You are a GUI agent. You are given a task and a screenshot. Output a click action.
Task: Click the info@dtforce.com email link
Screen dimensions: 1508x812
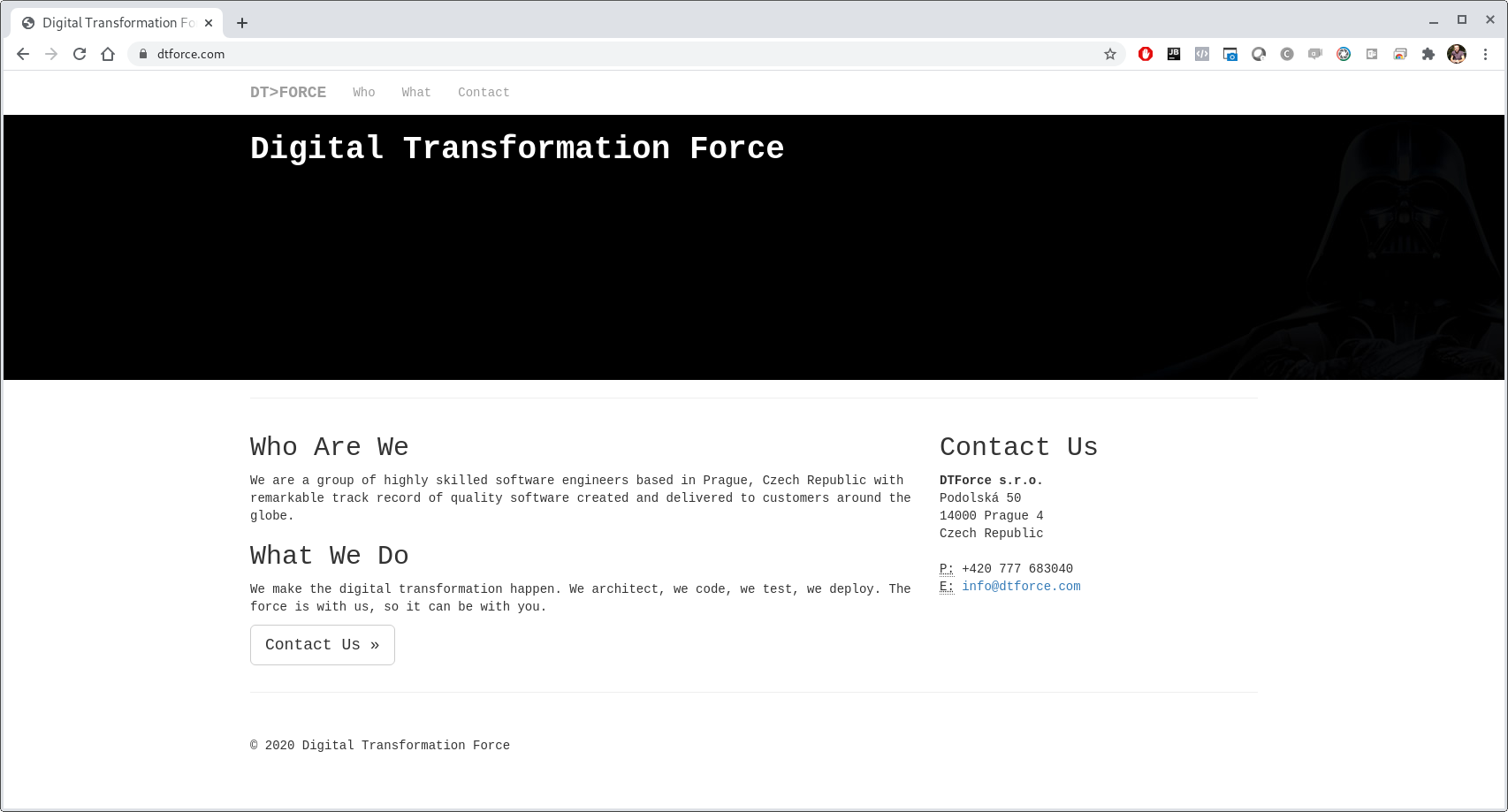(1021, 587)
